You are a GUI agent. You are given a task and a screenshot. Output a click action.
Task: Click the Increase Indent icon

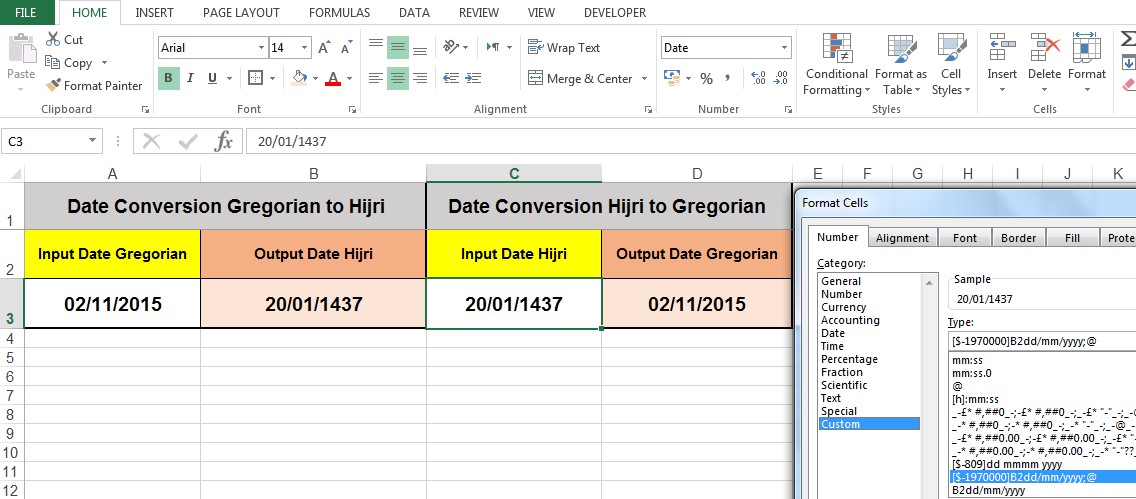tap(475, 79)
